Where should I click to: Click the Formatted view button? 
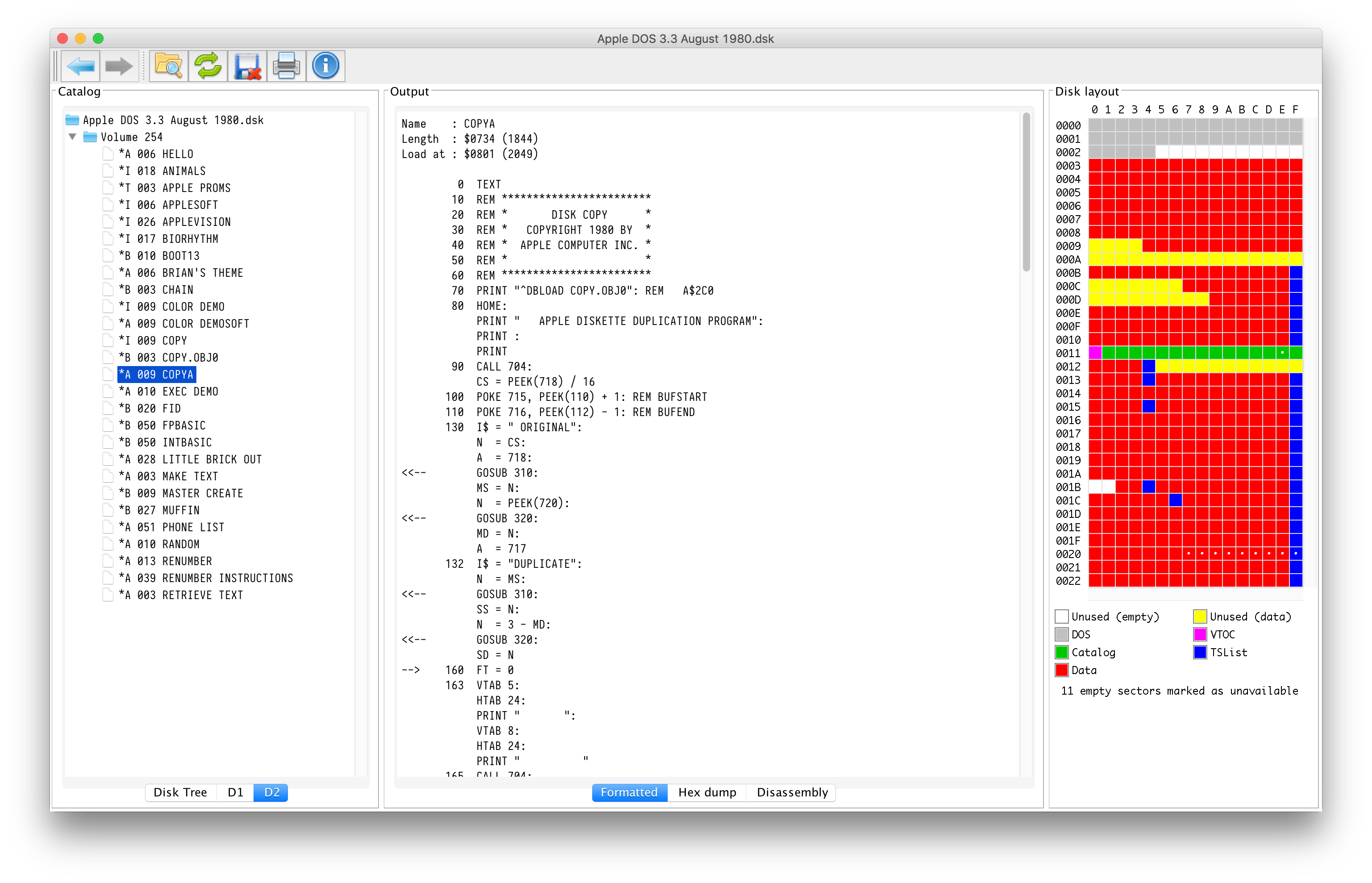tap(627, 792)
